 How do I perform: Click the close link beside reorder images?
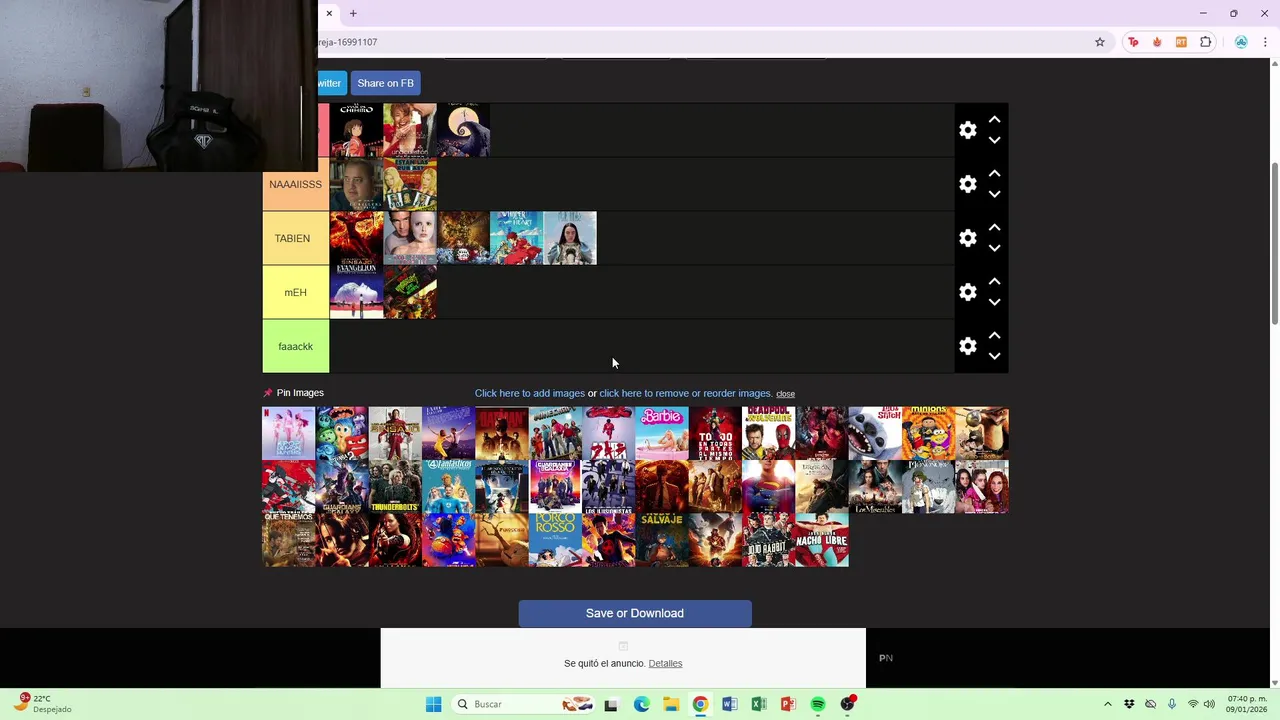click(785, 394)
